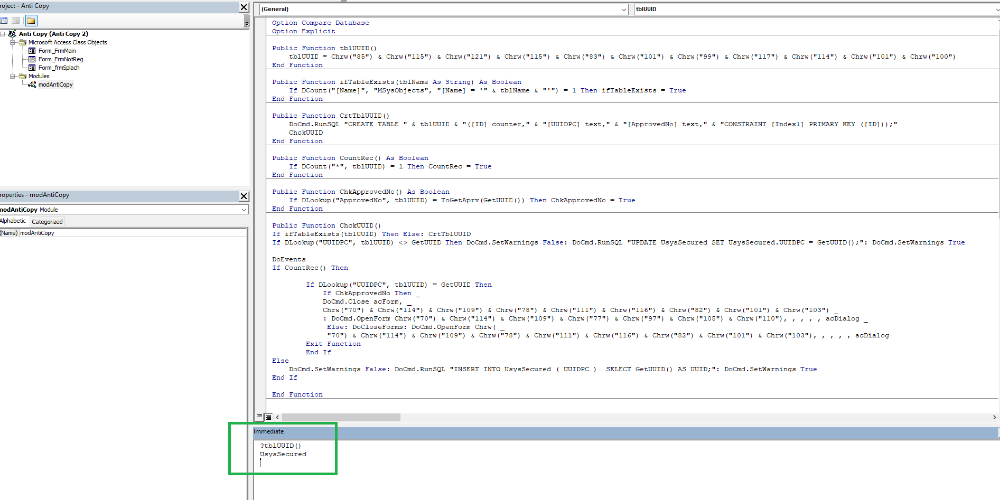The width and height of the screenshot is (1000, 500).
Task: Switch to the Categorized properties tab
Action: pyautogui.click(x=48, y=222)
